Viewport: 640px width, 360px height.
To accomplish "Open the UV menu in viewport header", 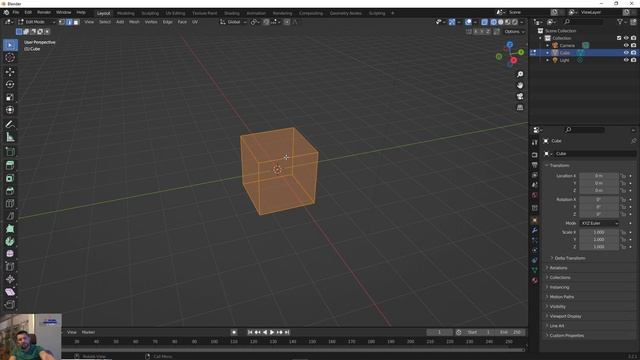I will [195, 22].
